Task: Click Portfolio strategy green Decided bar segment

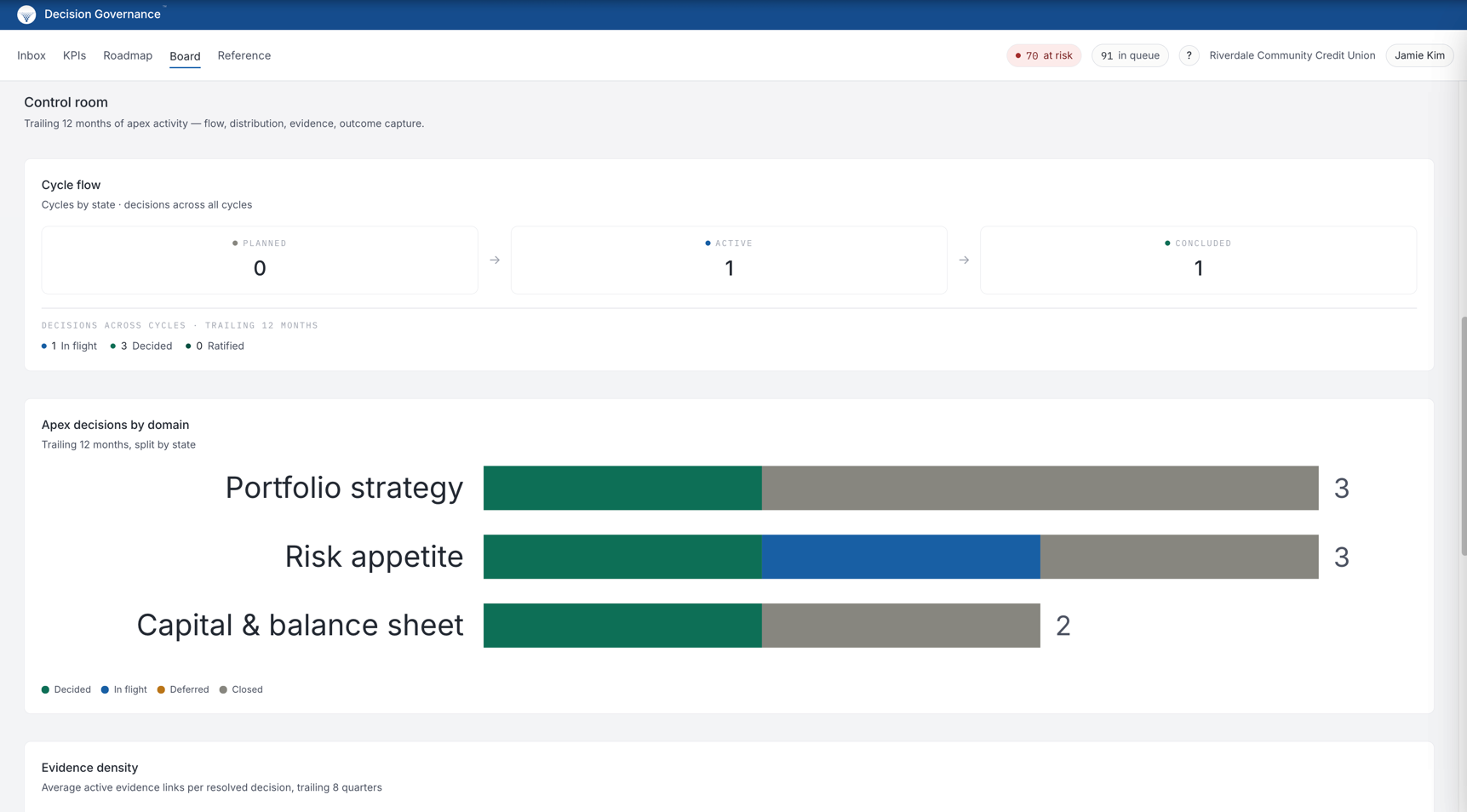Action: pos(622,488)
